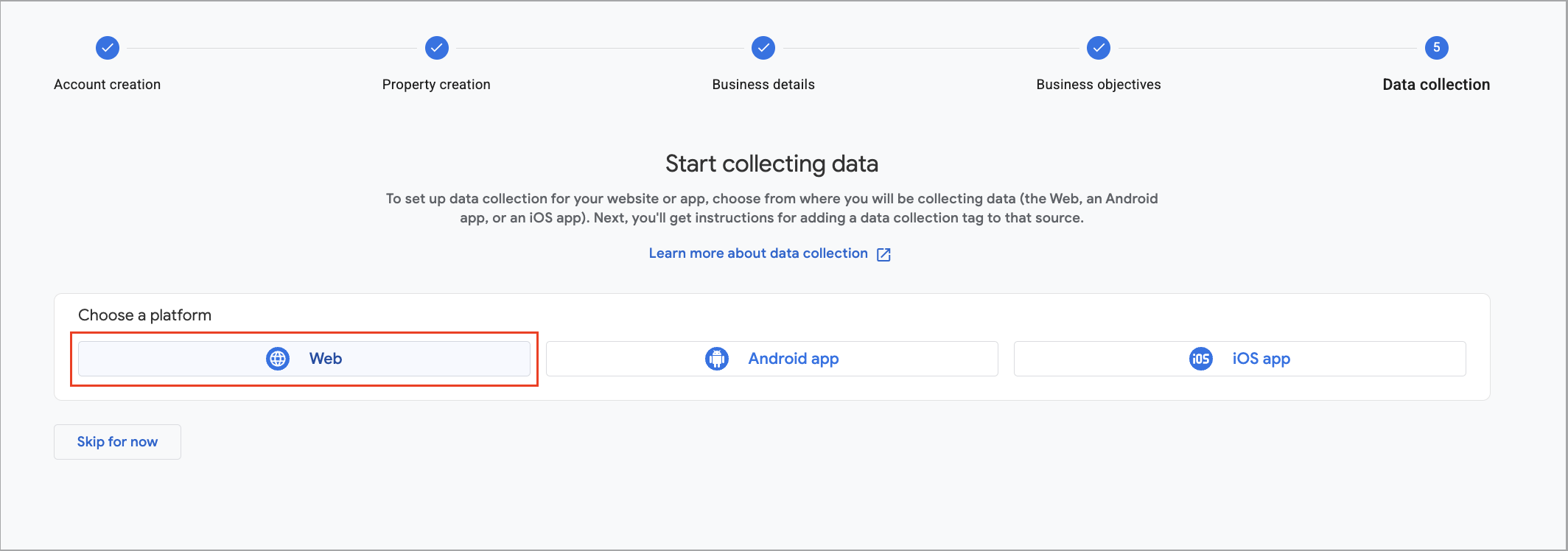The width and height of the screenshot is (1568, 551).
Task: Go to the Account creation step label
Action: coord(108,85)
